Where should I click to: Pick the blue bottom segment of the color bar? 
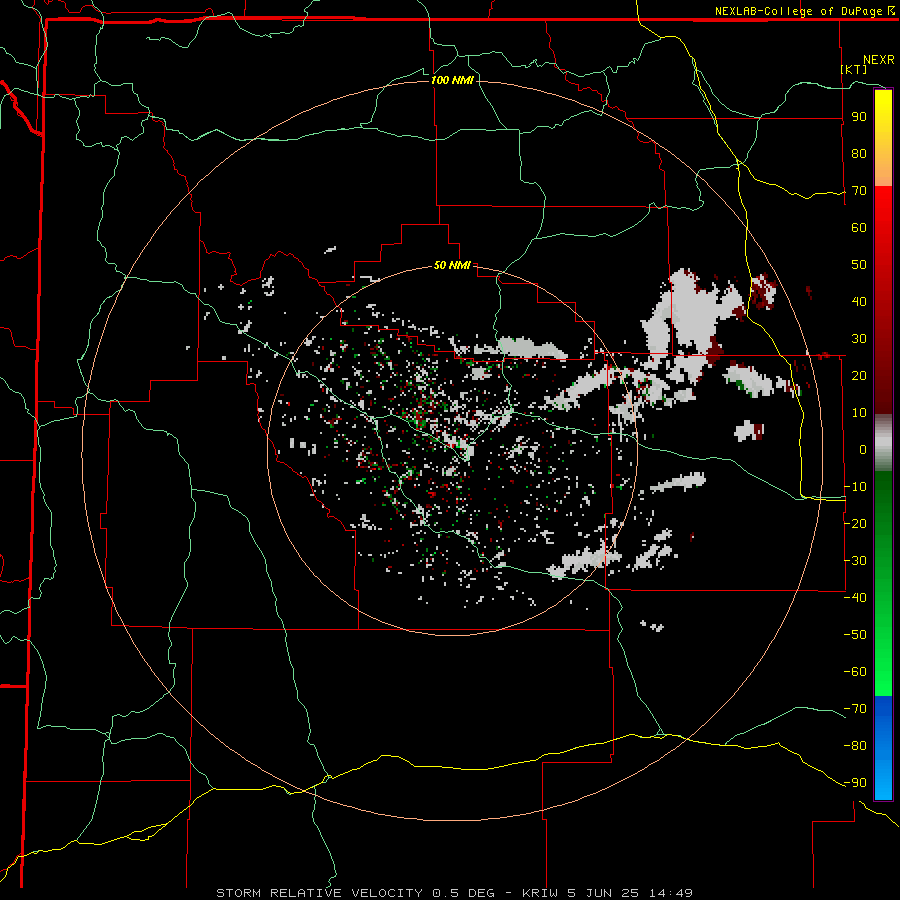tap(883, 746)
